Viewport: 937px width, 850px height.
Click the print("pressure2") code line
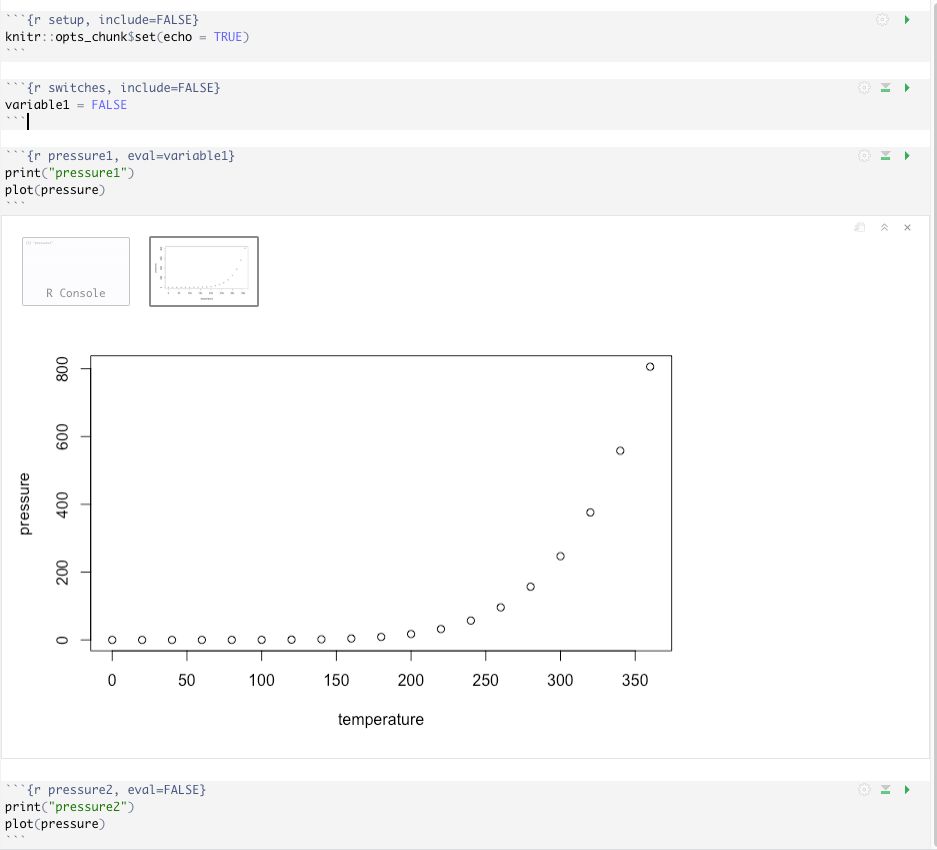tap(69, 807)
